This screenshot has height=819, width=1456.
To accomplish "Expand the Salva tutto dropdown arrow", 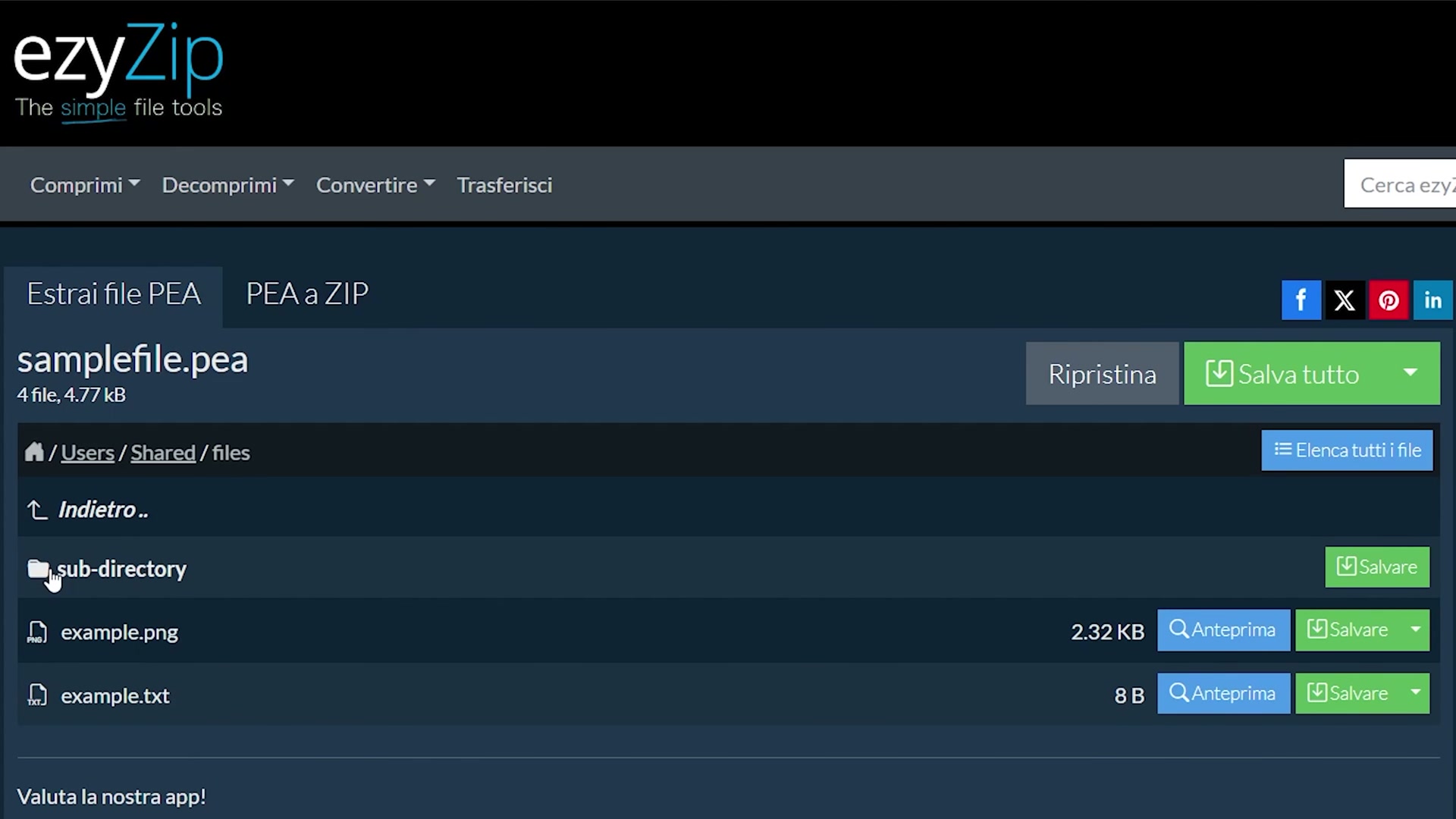I will (1410, 373).
